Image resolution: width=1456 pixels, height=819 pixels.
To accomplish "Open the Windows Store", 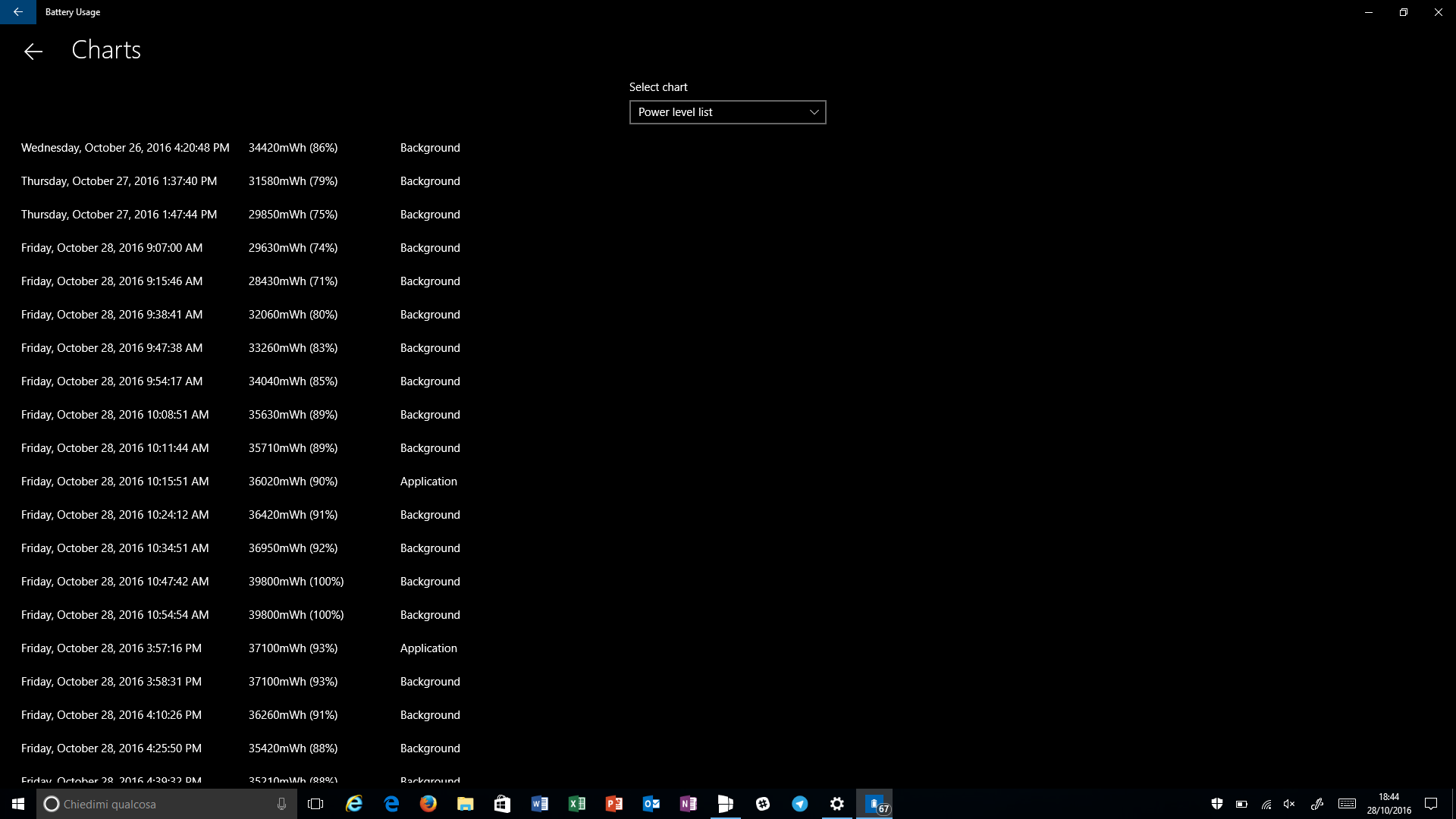I will (502, 804).
